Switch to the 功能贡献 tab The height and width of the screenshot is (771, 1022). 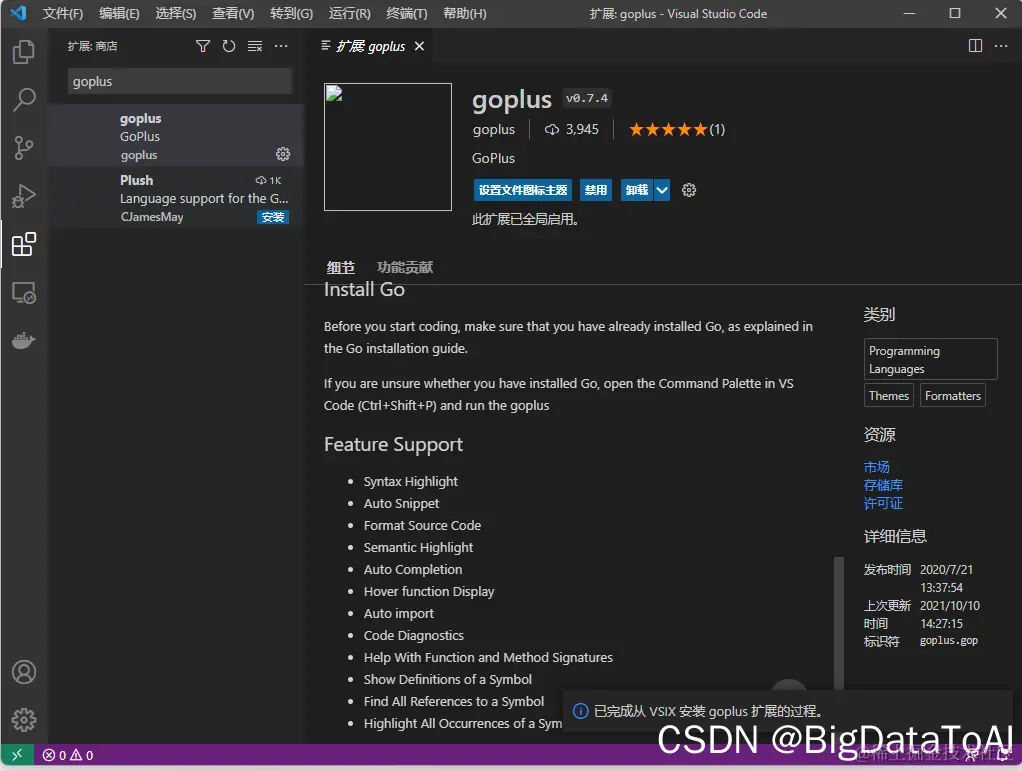(405, 267)
